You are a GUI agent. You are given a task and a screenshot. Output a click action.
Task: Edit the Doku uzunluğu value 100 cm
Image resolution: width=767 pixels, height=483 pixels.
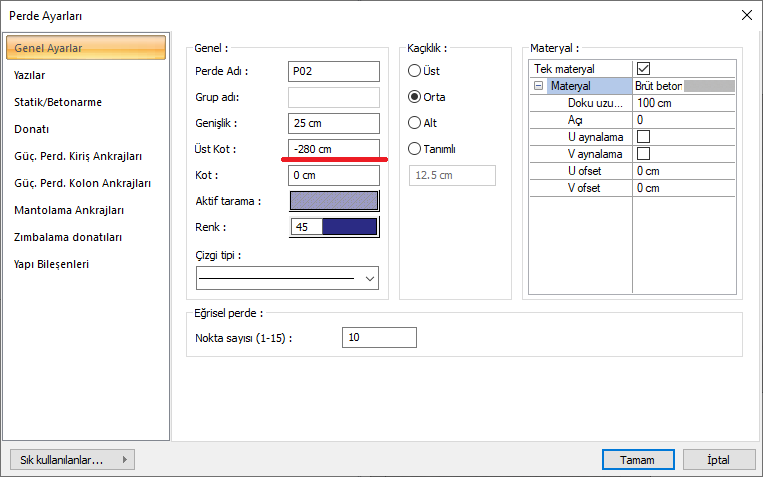tap(684, 103)
